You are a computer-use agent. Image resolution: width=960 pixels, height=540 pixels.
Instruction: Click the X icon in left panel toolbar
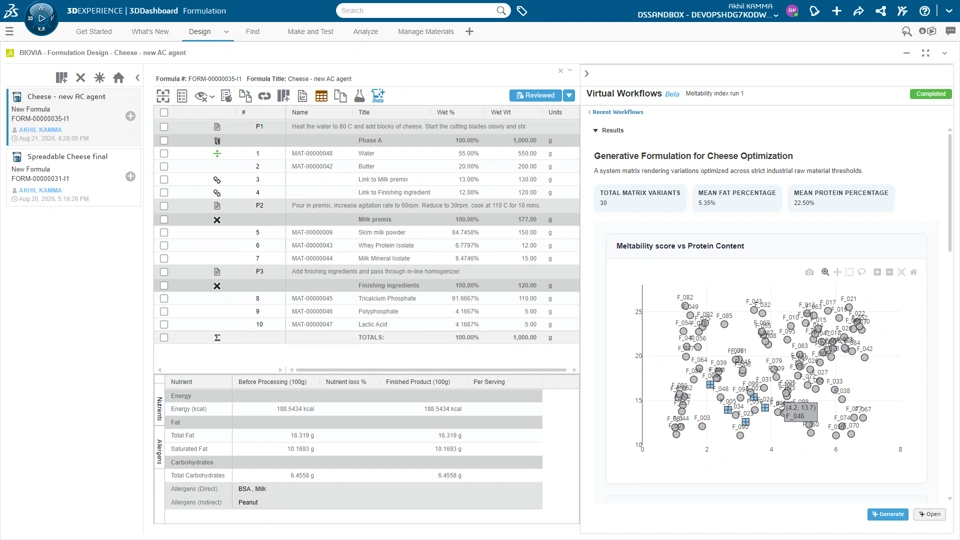[80, 78]
